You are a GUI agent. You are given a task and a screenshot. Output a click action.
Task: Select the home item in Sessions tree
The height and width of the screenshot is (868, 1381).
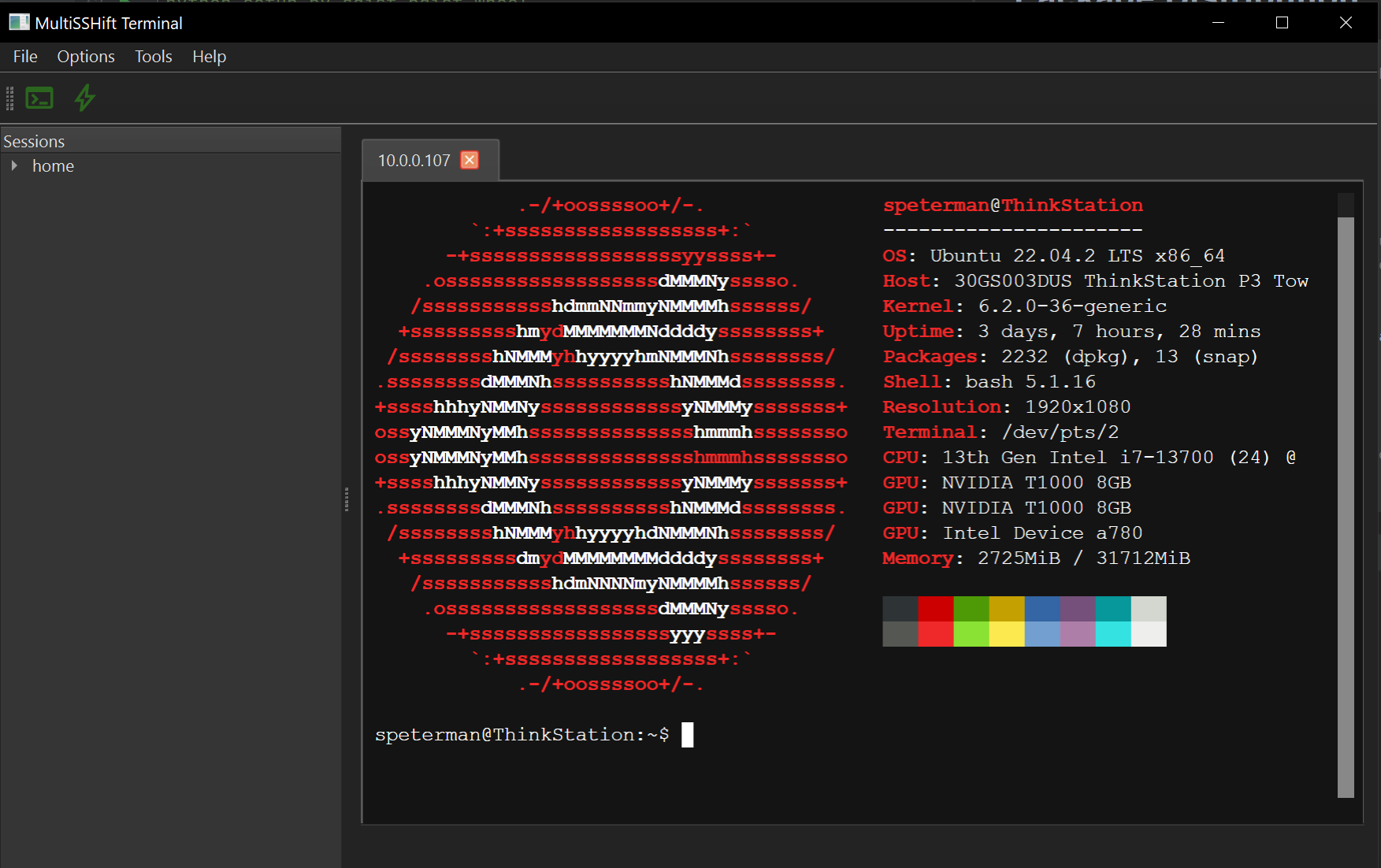pyautogui.click(x=53, y=166)
